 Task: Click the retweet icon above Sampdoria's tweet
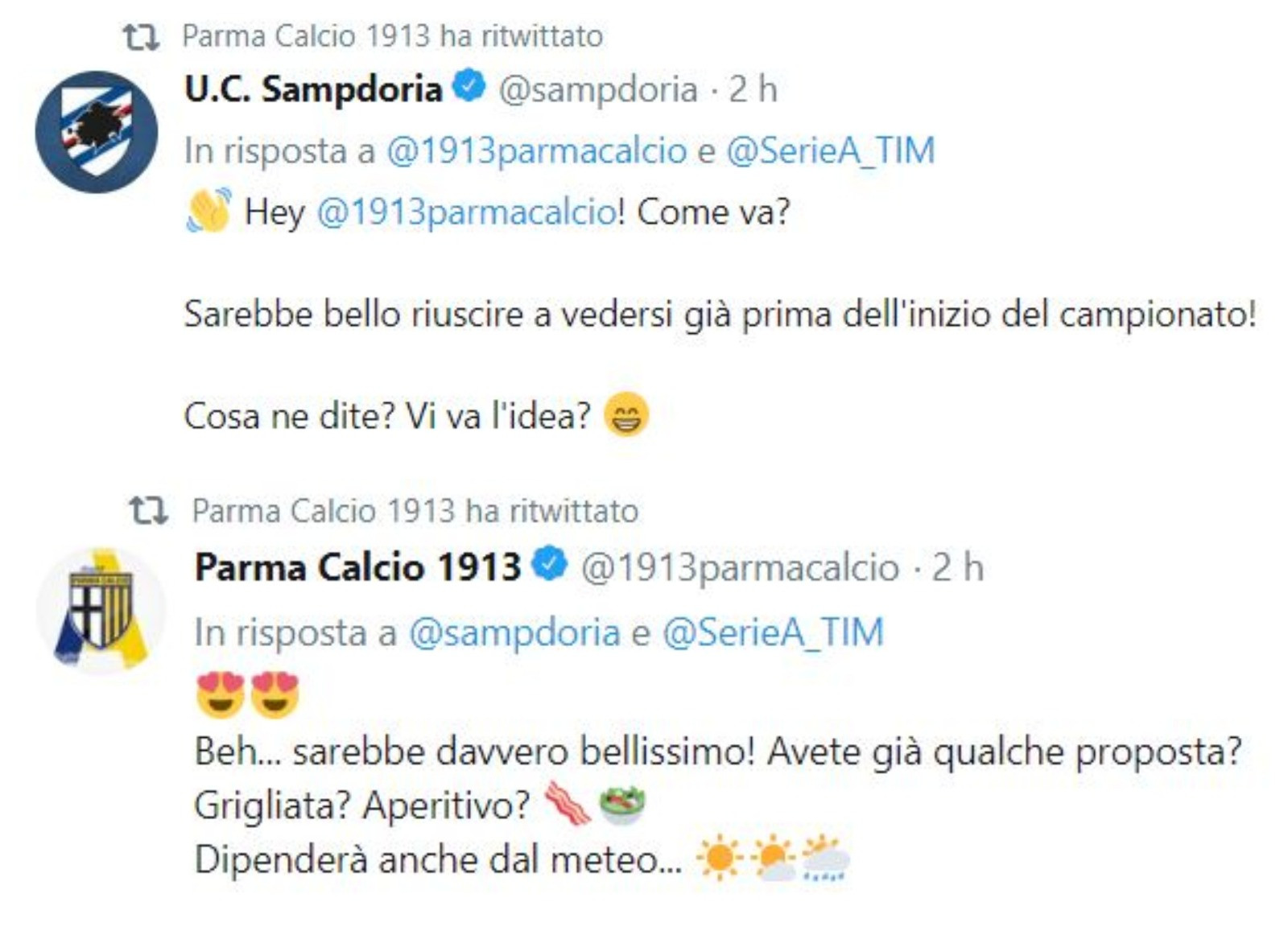140,37
